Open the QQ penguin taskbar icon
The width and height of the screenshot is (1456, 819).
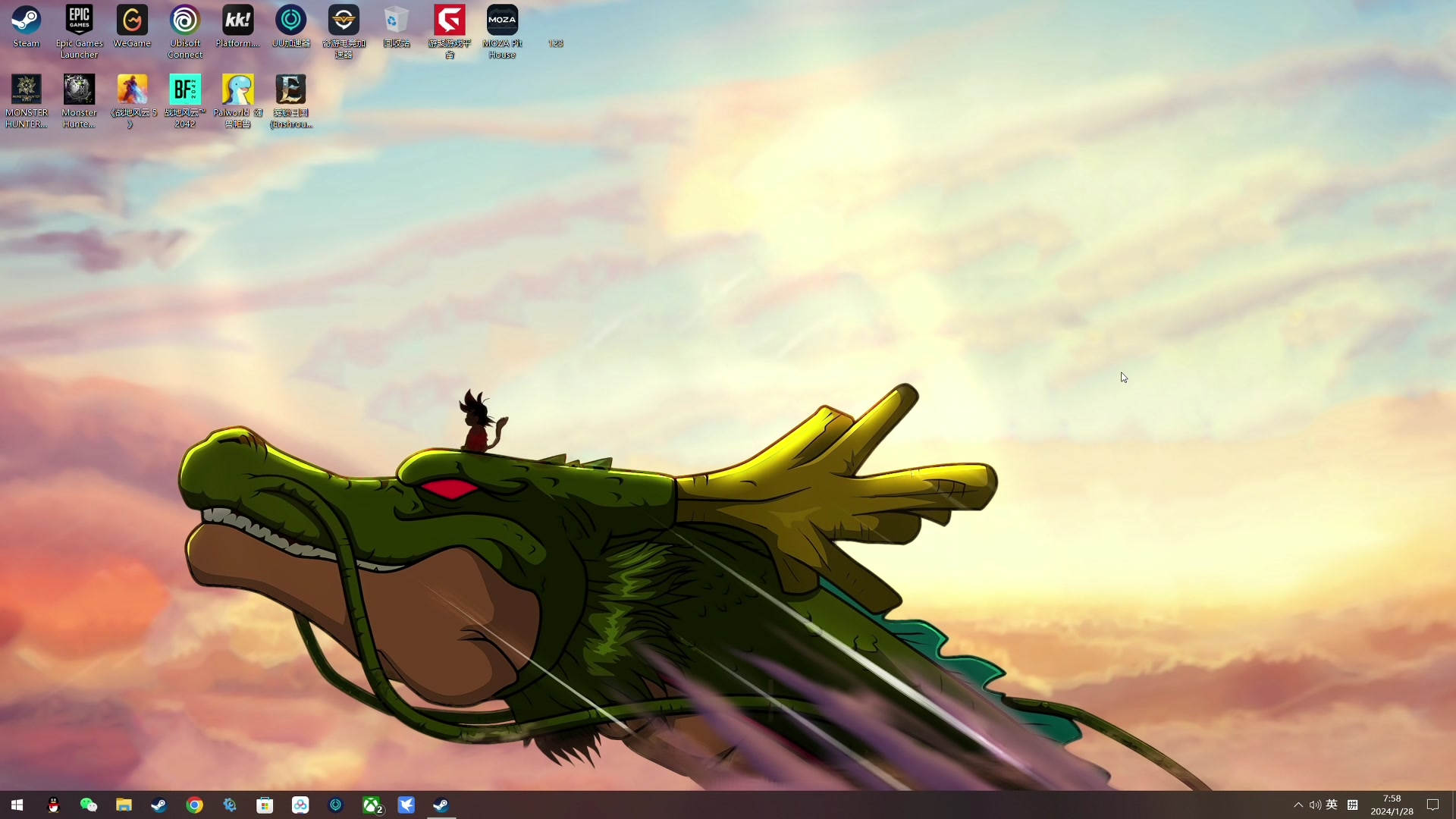click(x=53, y=805)
